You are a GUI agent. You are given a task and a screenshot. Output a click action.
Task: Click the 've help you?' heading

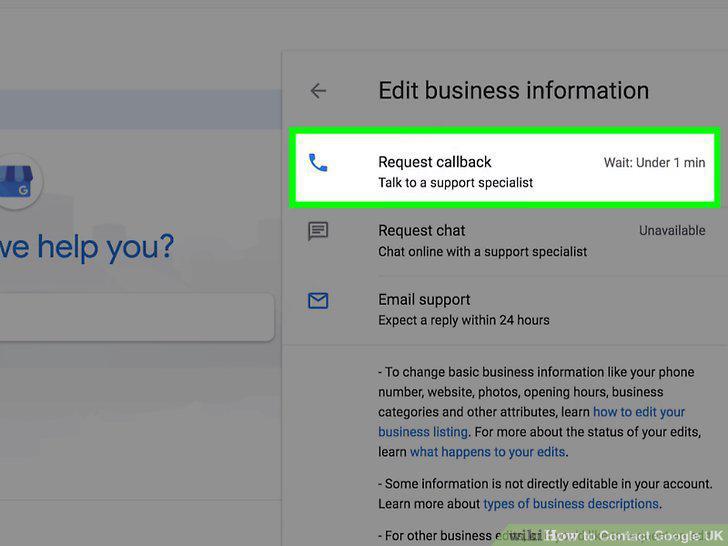pyautogui.click(x=87, y=247)
